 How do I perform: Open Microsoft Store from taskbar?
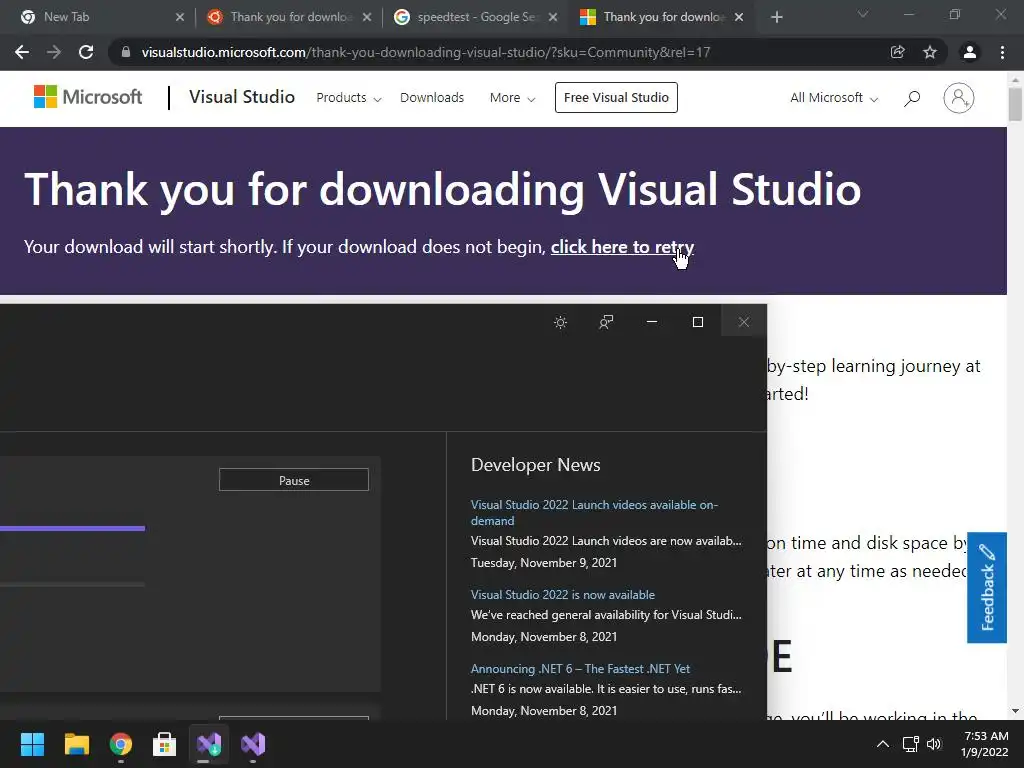165,744
